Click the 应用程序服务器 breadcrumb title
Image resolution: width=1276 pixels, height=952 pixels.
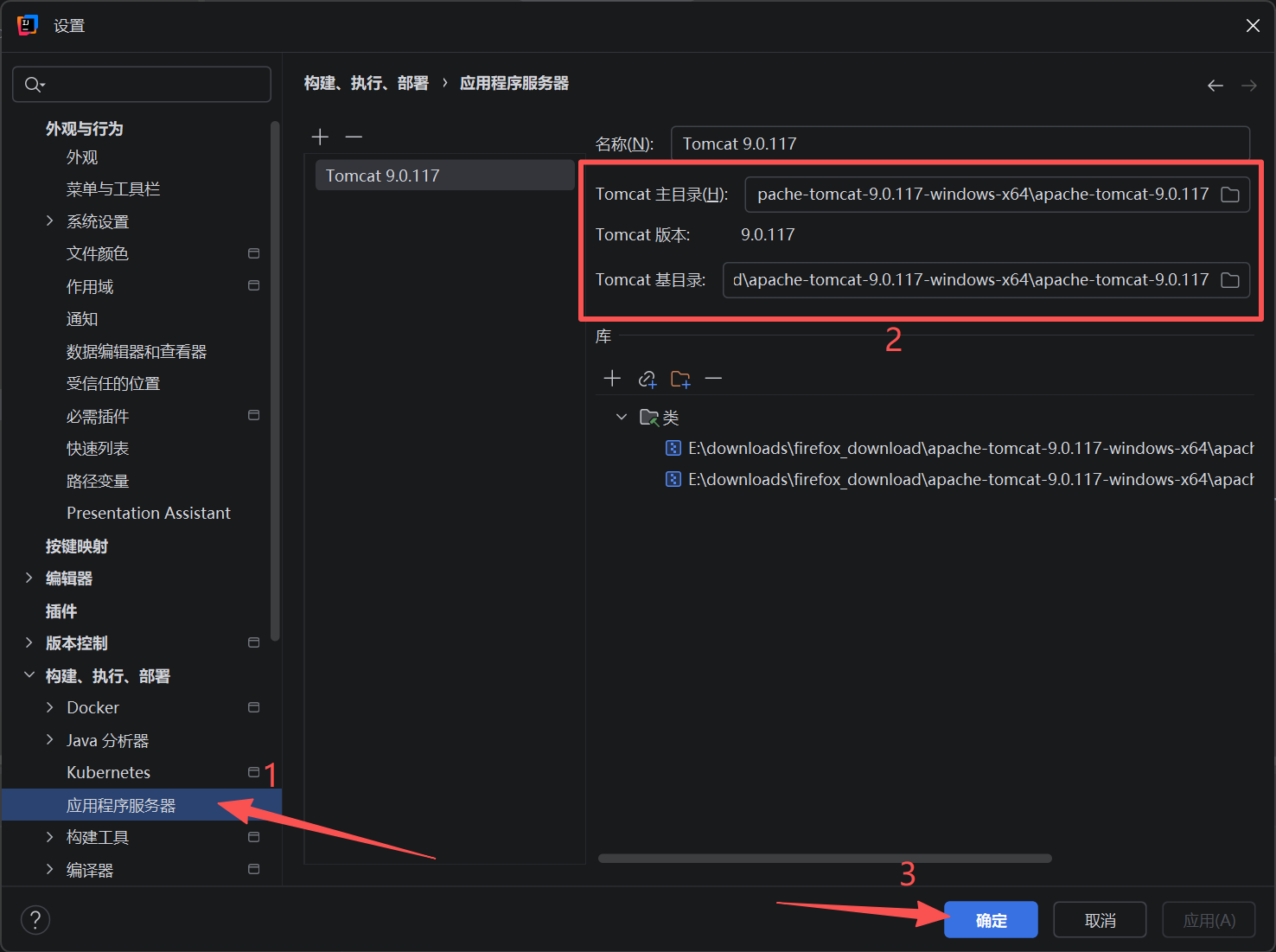point(514,83)
